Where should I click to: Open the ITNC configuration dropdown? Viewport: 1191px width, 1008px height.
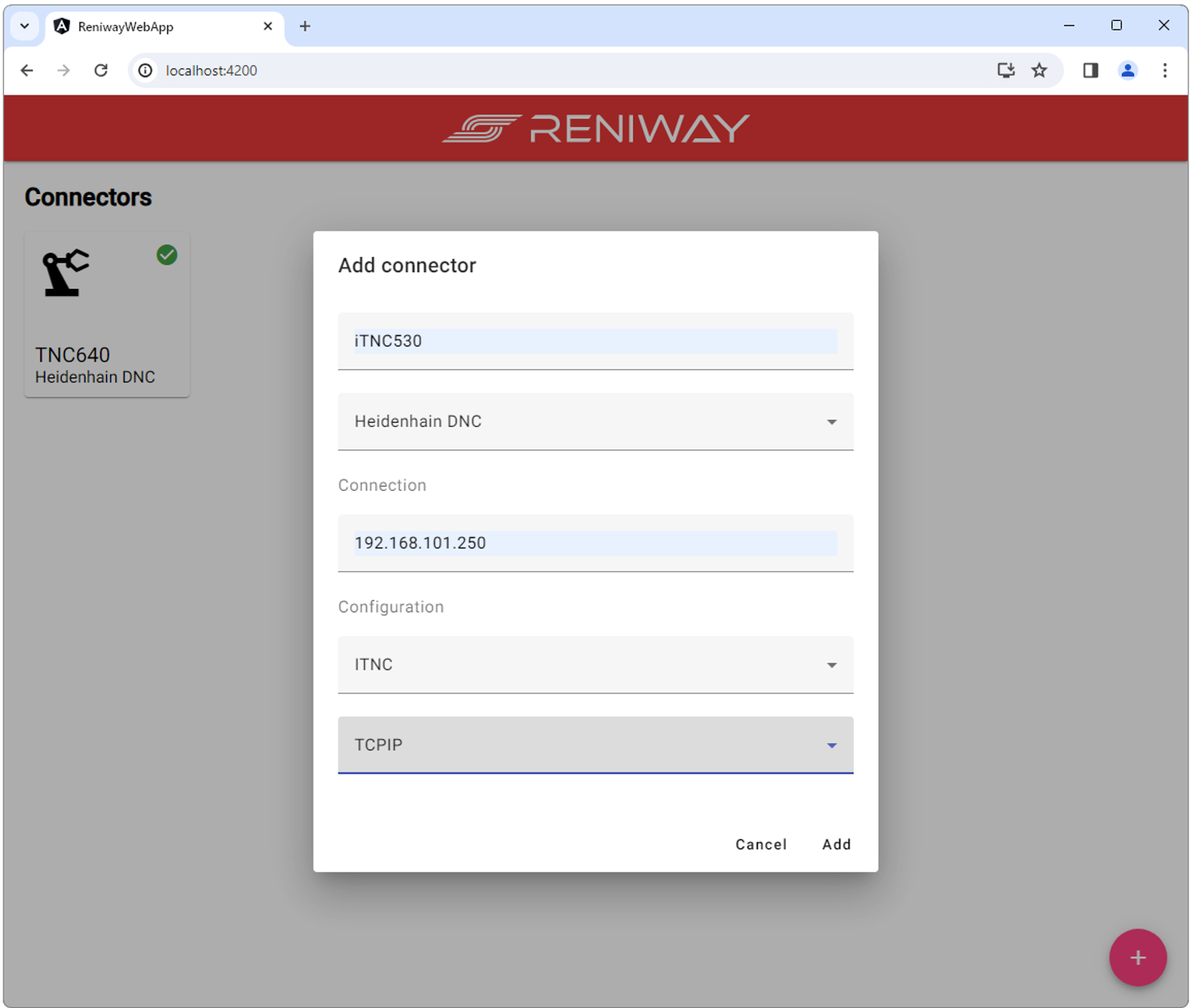pyautogui.click(x=595, y=665)
